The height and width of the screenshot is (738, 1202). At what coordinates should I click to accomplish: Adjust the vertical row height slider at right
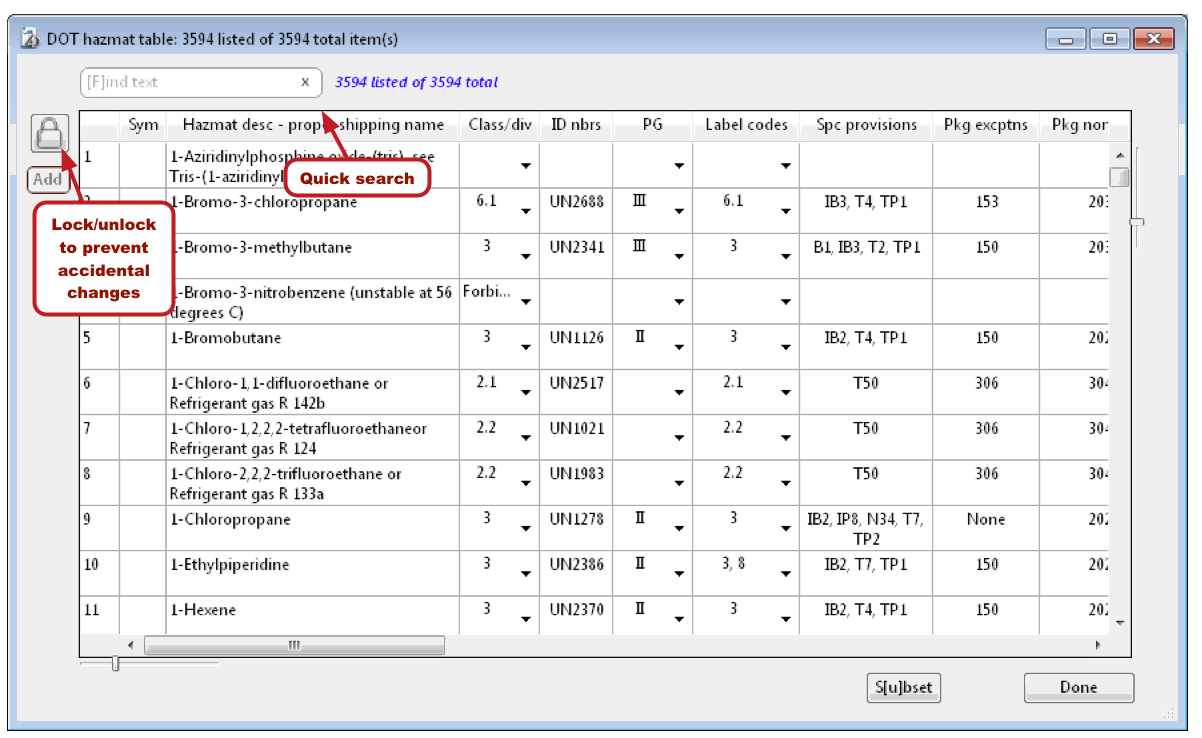click(x=1137, y=221)
